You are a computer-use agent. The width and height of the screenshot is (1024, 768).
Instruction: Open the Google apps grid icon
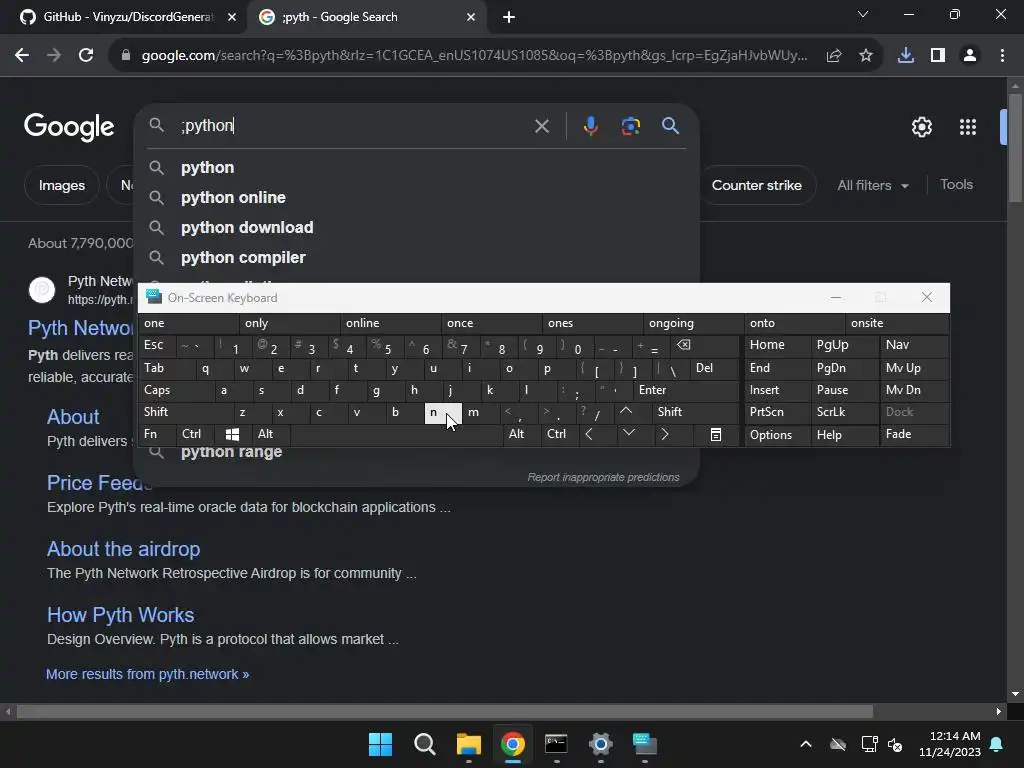(967, 127)
